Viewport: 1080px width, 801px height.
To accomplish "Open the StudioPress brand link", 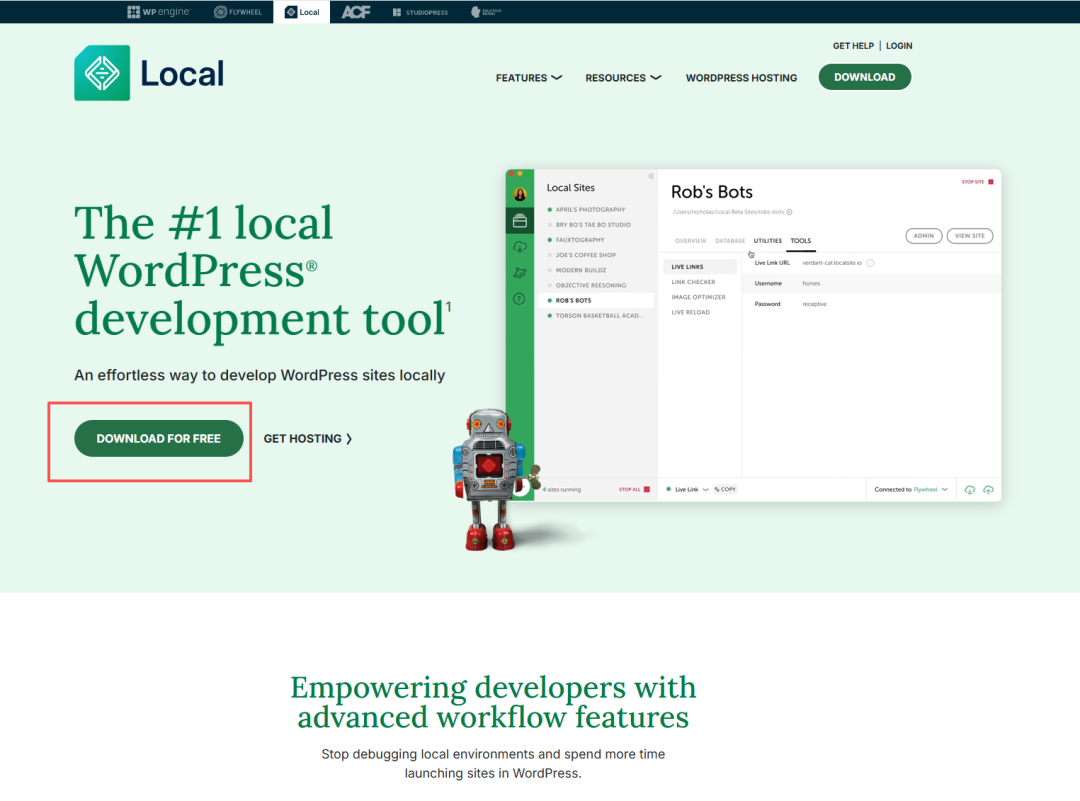I will tap(420, 12).
